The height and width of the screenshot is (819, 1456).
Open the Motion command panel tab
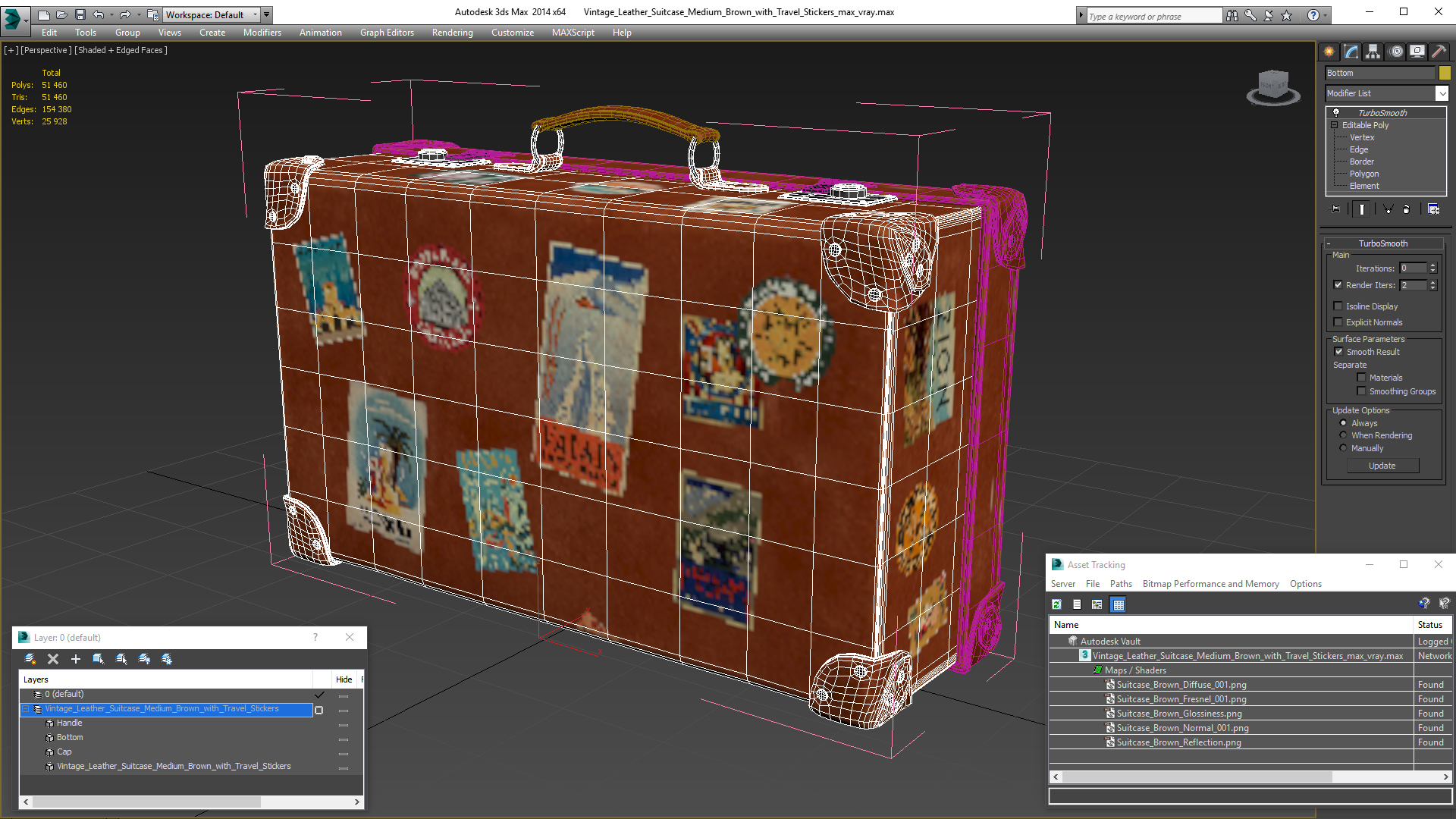tap(1396, 52)
